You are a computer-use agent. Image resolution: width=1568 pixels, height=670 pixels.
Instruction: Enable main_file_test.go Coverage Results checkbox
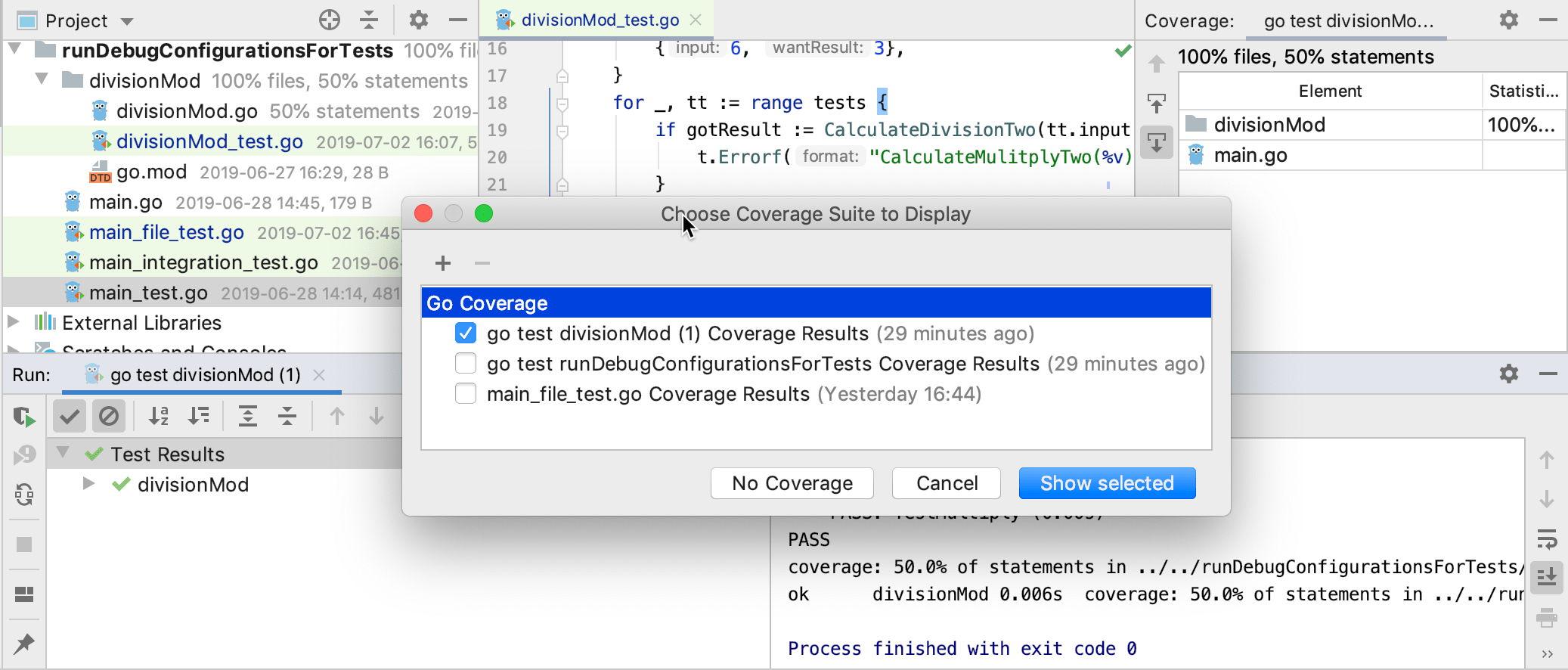pos(466,394)
